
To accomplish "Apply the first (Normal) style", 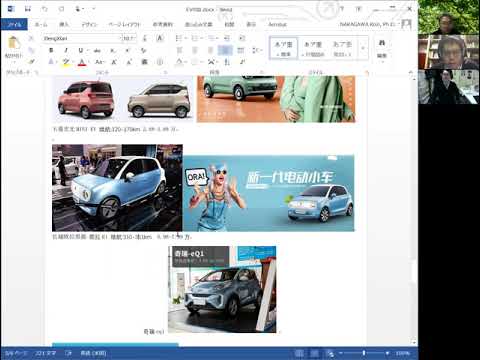I will pos(283,48).
